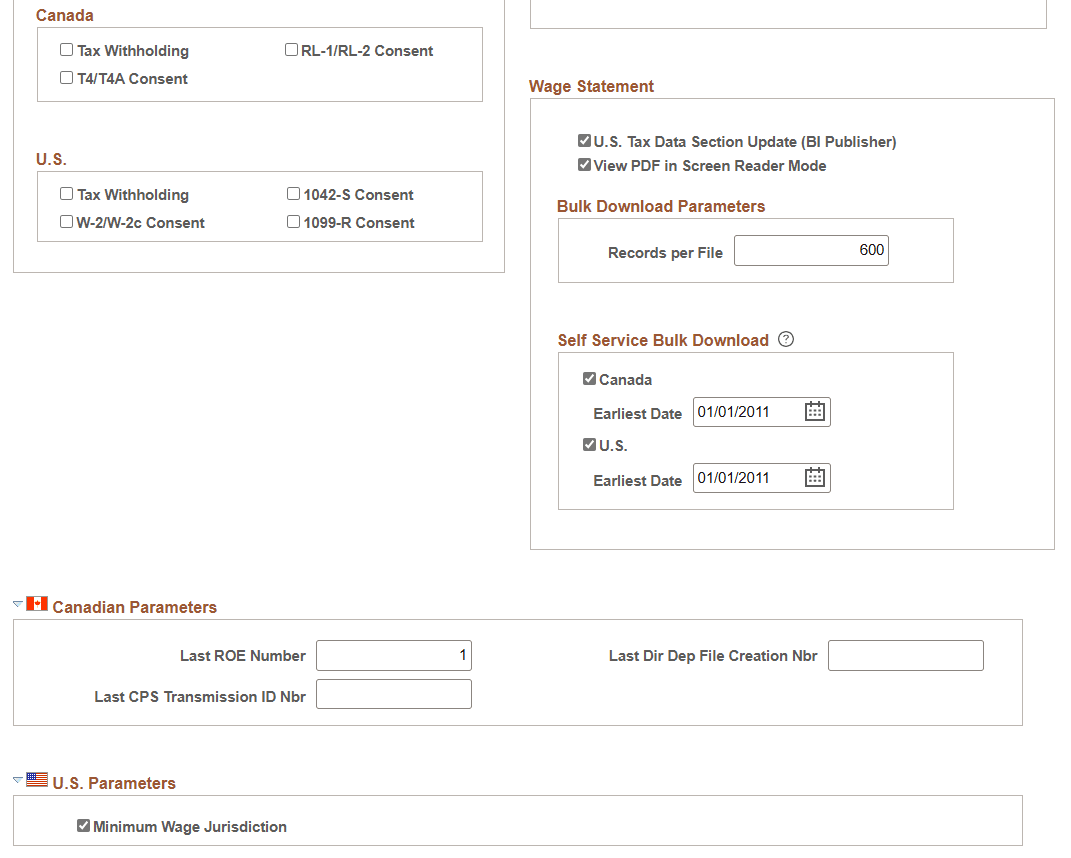Enable 1042-S Consent
This screenshot has height=858, width=1071.
coord(293,193)
